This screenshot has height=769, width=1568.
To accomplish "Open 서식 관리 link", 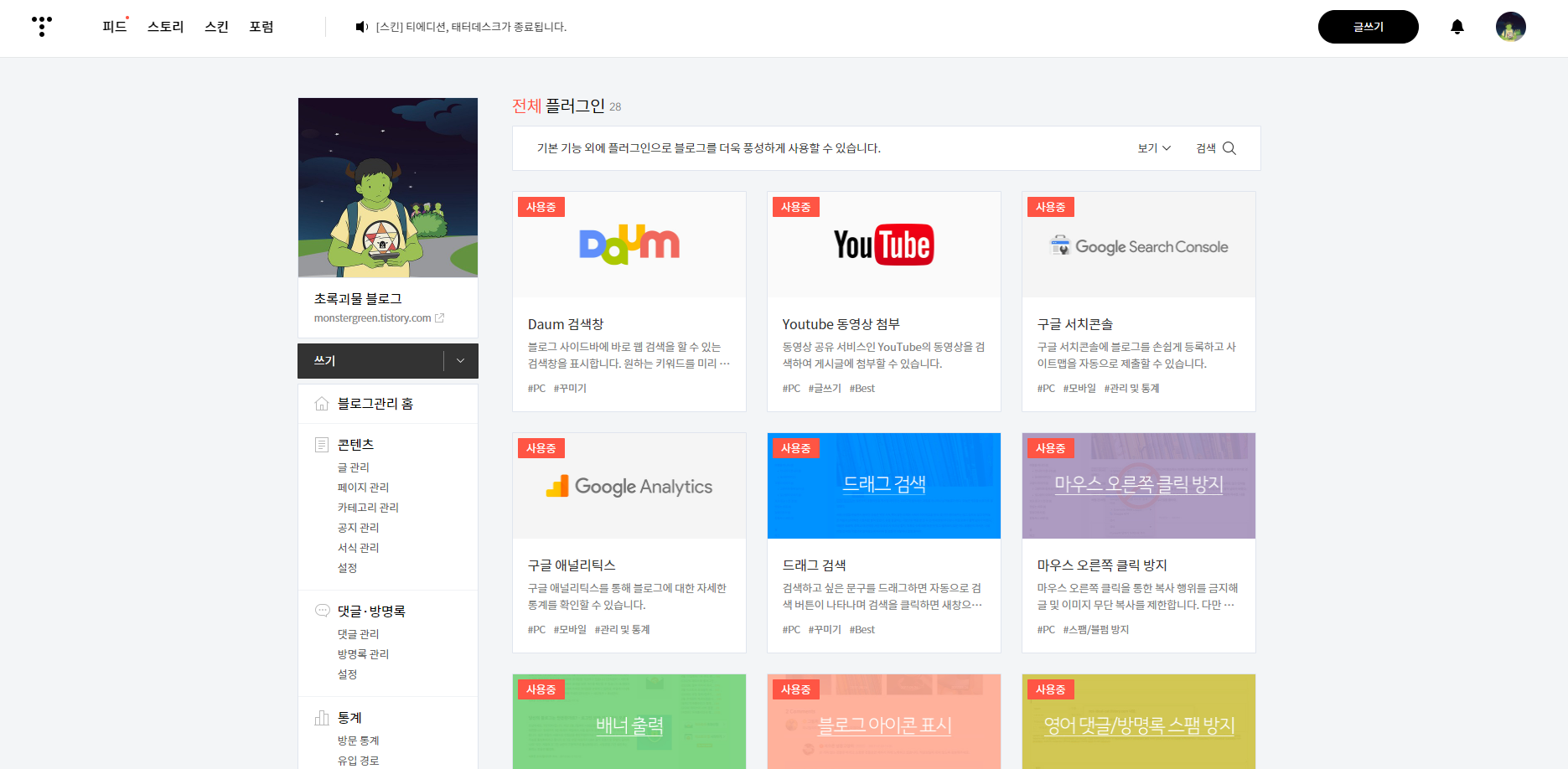I will (x=359, y=548).
